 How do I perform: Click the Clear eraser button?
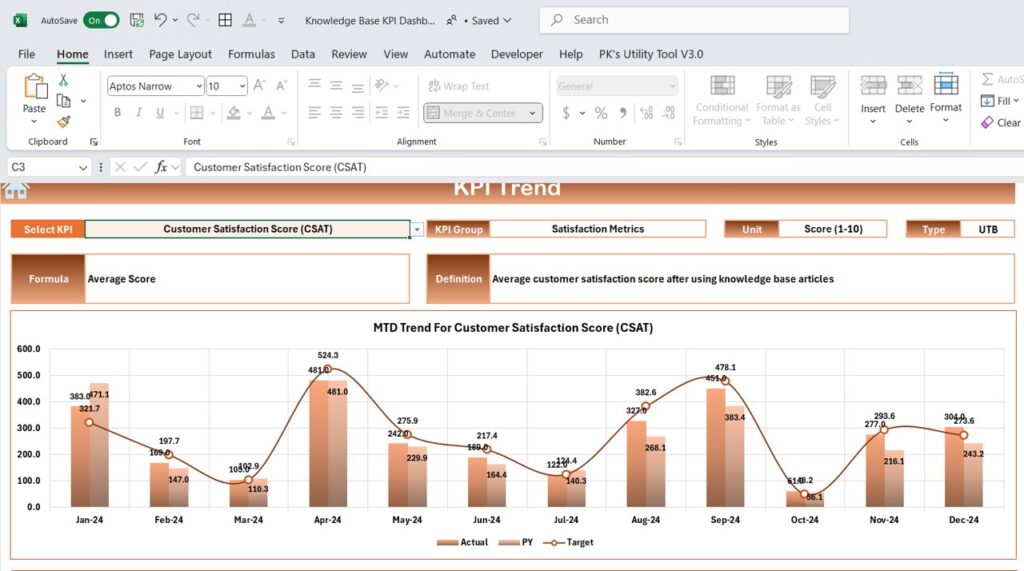(1000, 122)
